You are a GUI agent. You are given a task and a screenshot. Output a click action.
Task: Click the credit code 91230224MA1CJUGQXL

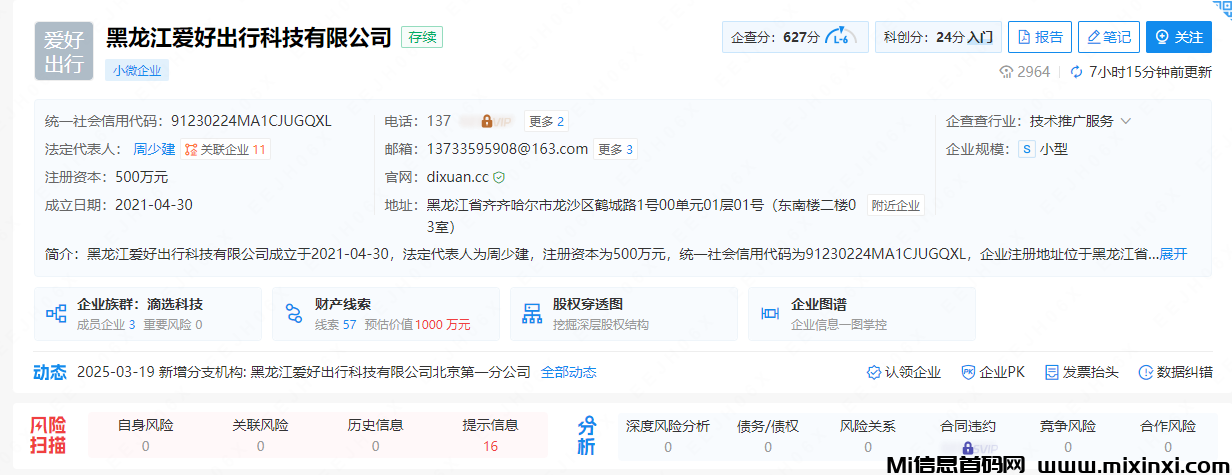pyautogui.click(x=250, y=121)
